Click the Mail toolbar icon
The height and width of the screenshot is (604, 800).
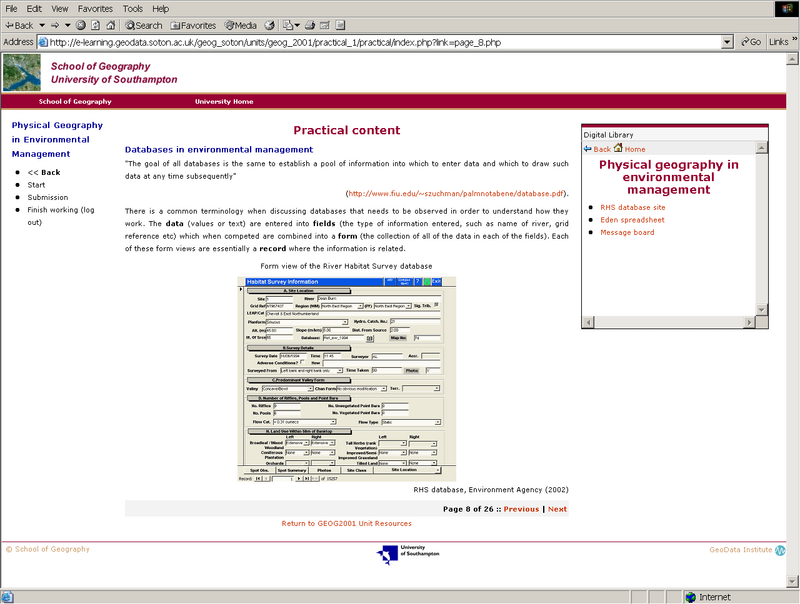288,25
